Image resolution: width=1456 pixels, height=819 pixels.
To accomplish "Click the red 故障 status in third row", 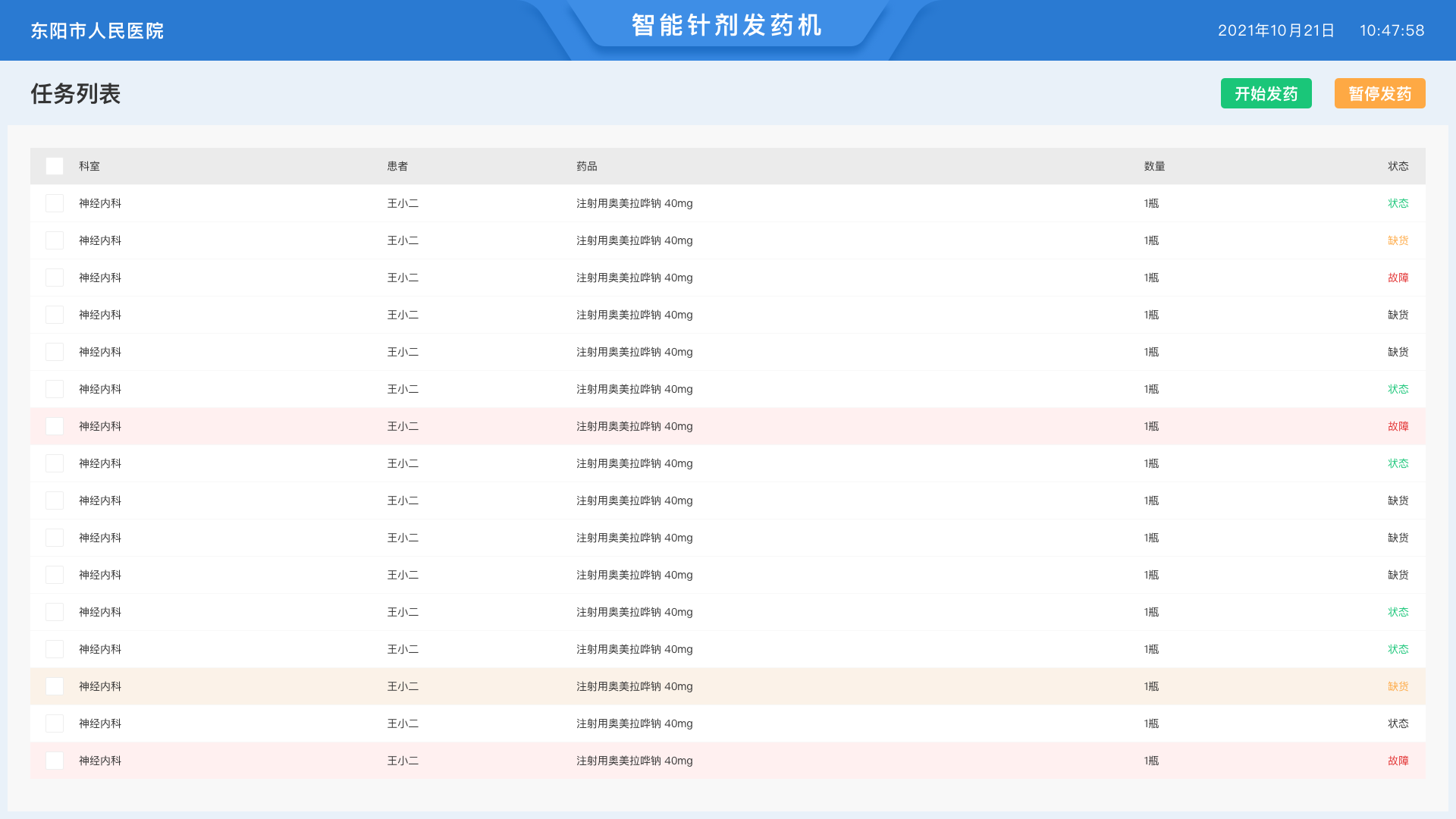I will [1398, 278].
